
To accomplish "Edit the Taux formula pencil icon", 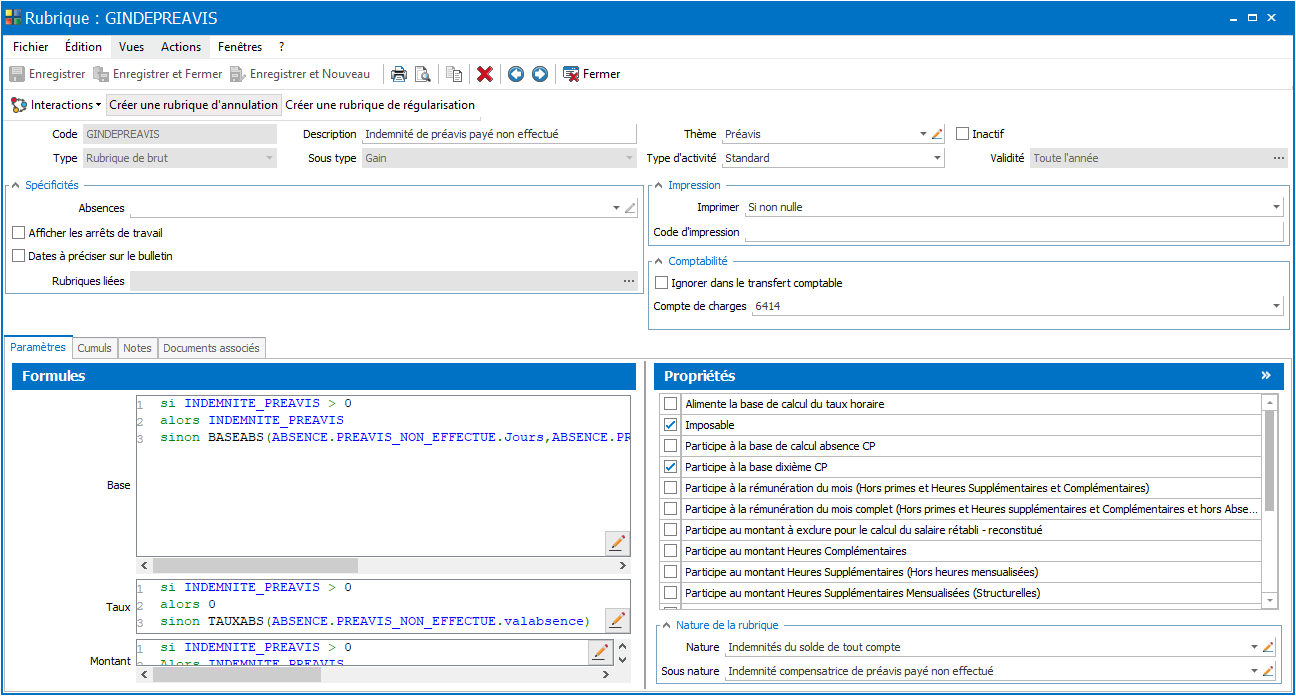I will [617, 620].
